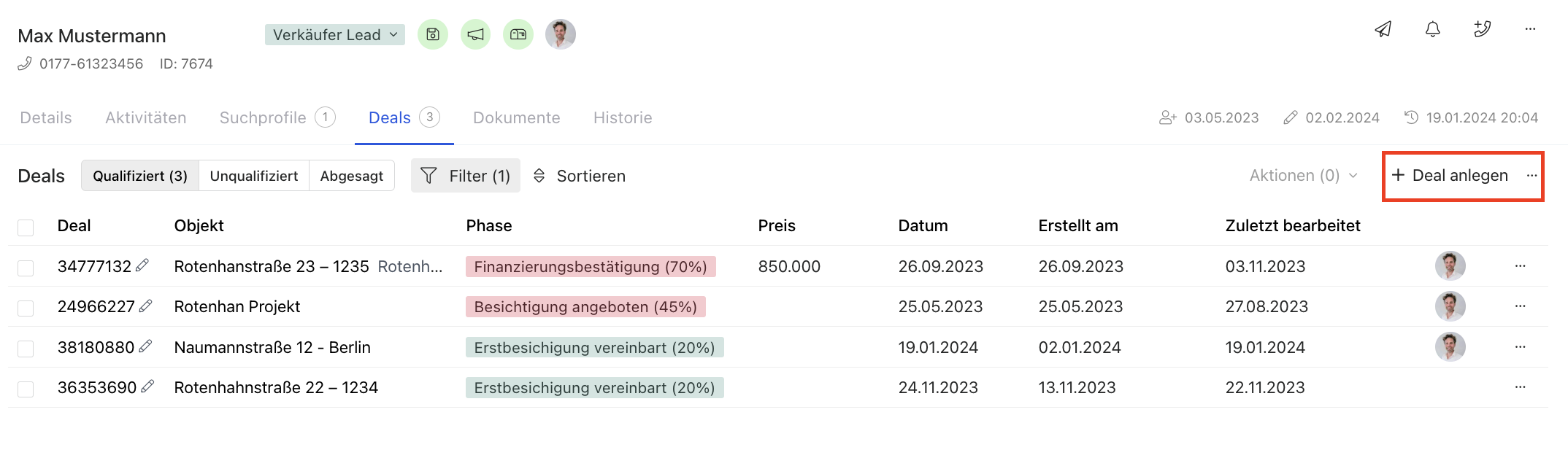Tick checkbox for deal 24966227

click(26, 308)
